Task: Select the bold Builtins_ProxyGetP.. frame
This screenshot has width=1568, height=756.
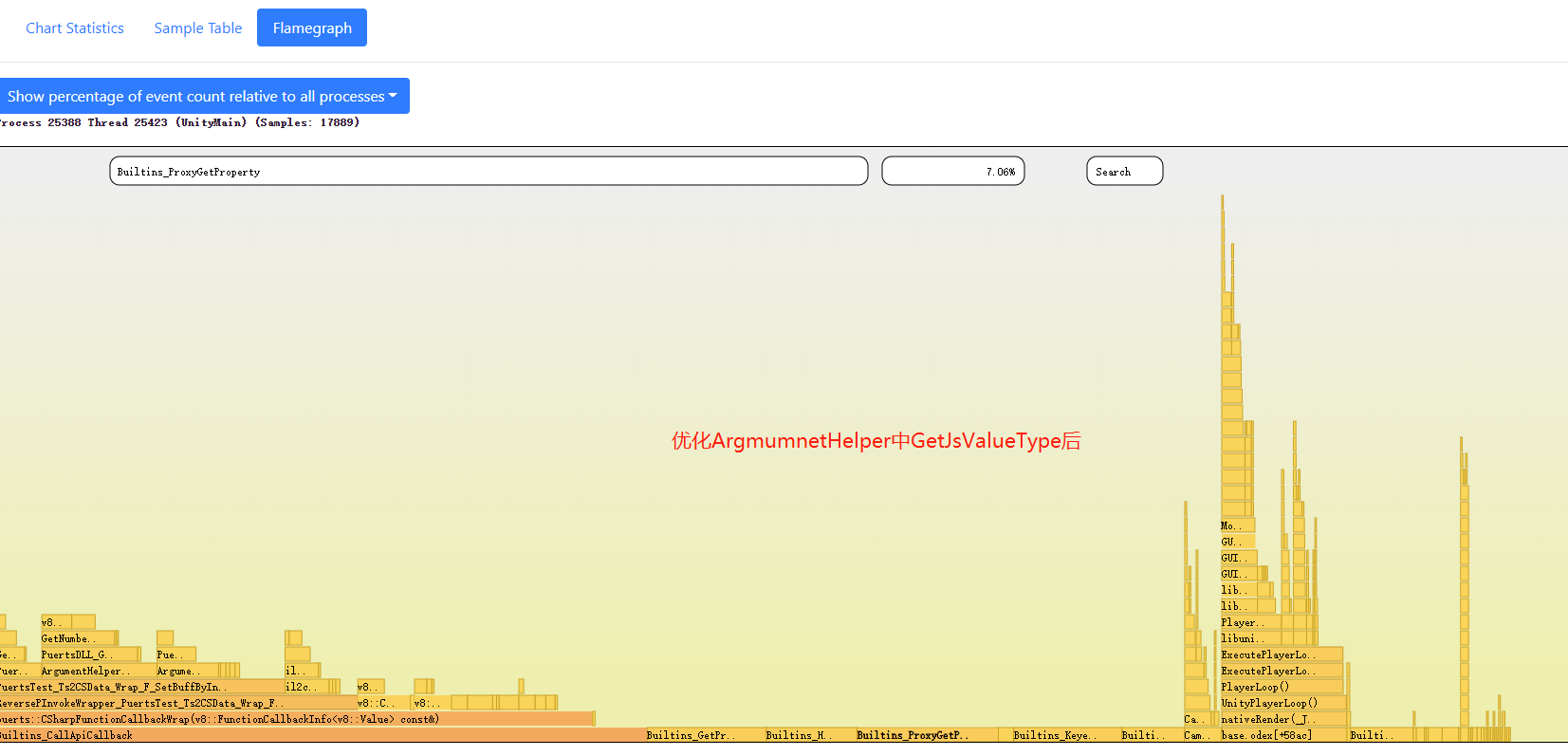Action: coord(927,735)
